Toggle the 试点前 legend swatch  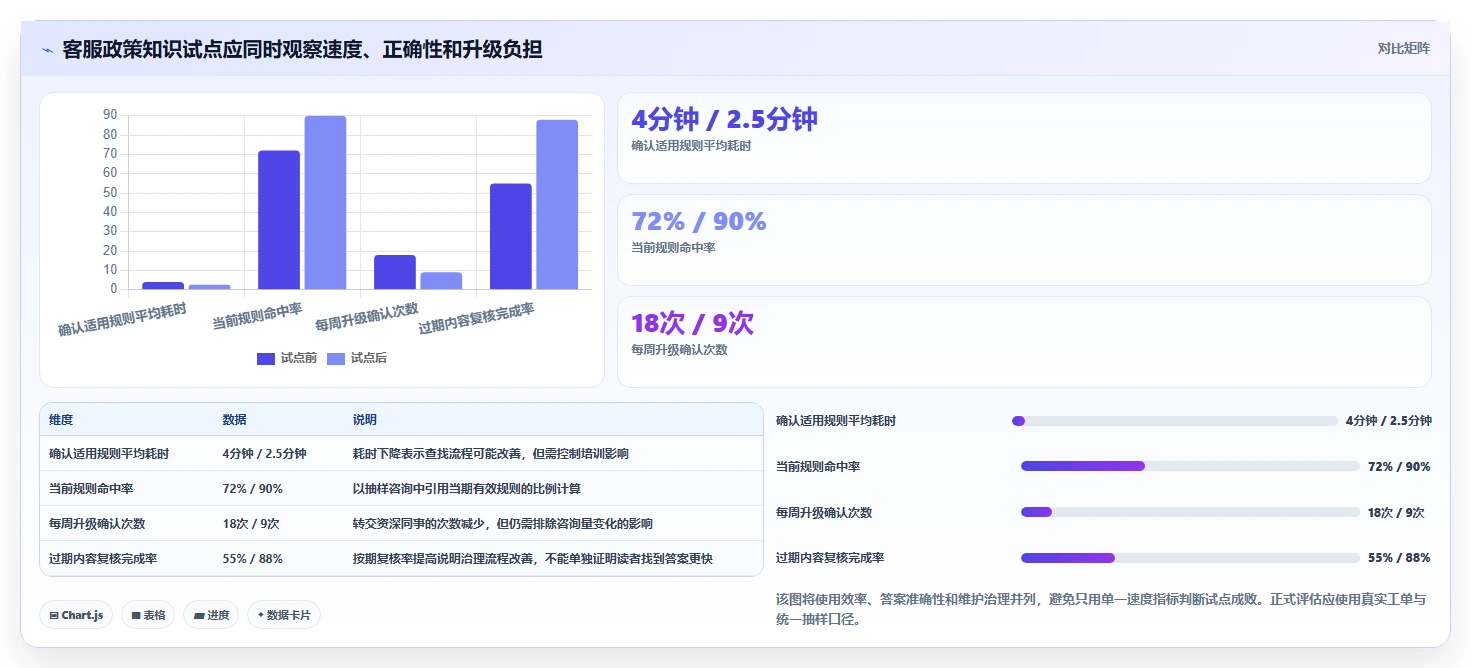point(265,358)
